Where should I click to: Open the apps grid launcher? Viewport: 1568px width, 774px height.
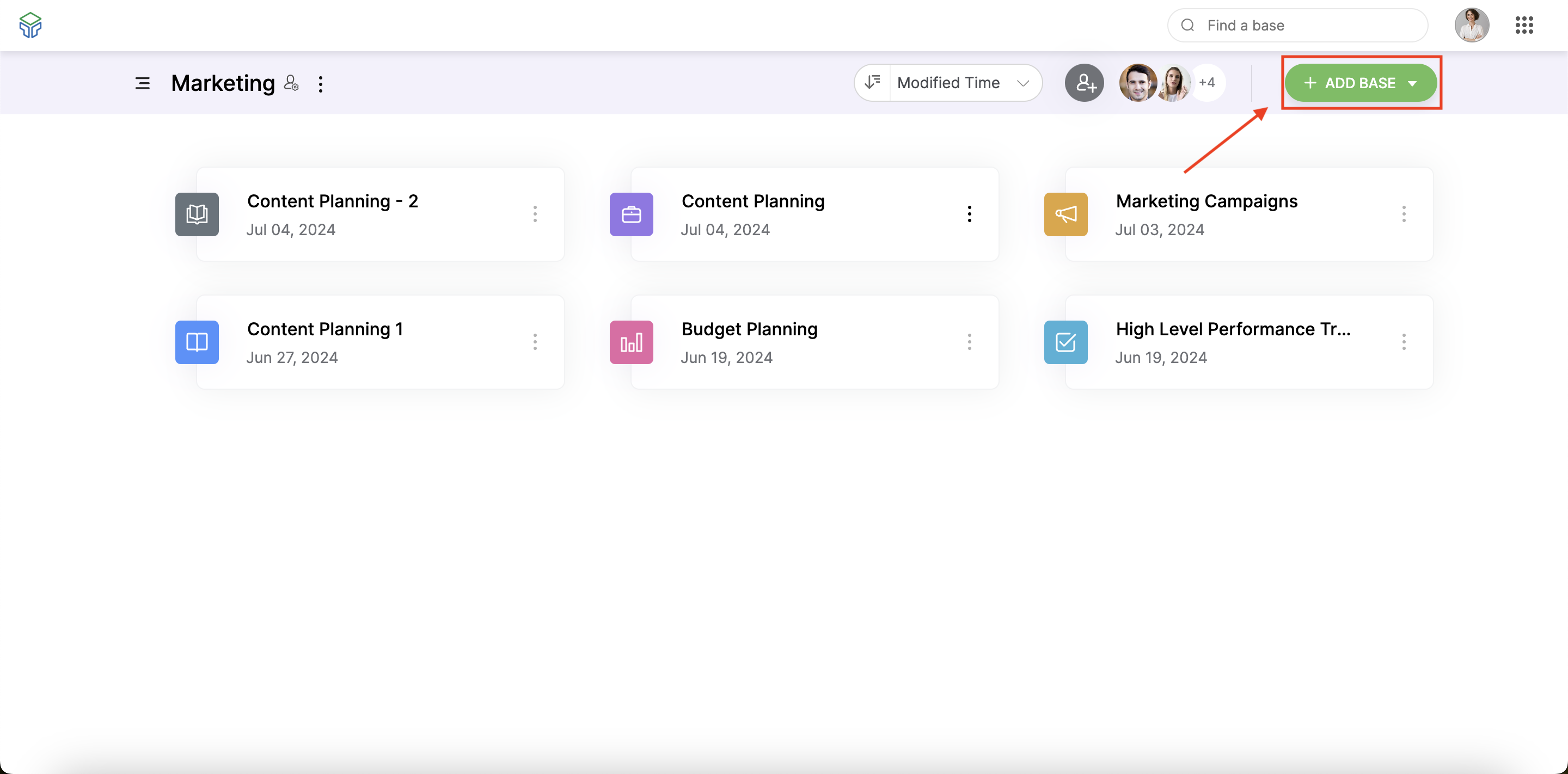[x=1524, y=26]
